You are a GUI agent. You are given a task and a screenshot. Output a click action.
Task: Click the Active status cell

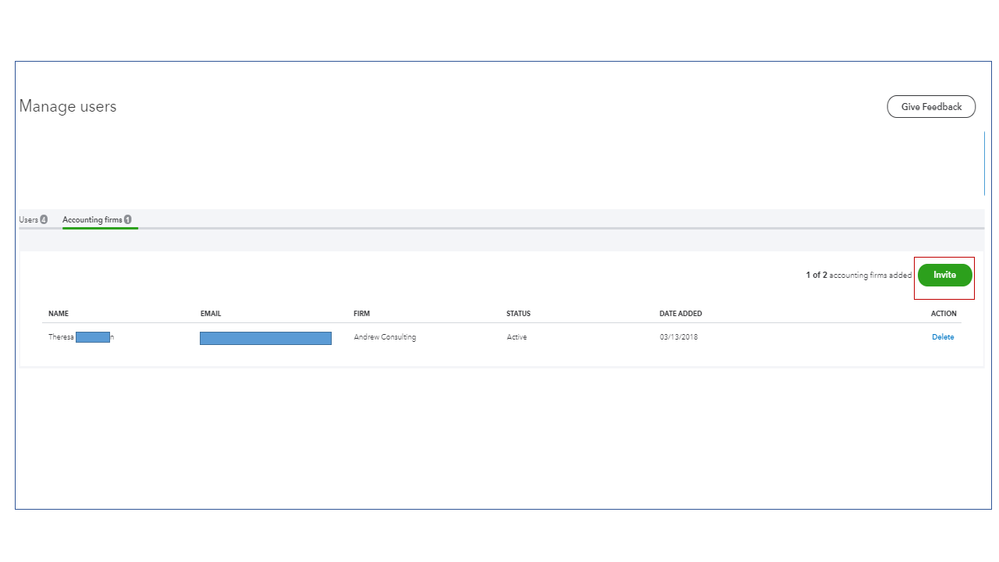click(516, 337)
